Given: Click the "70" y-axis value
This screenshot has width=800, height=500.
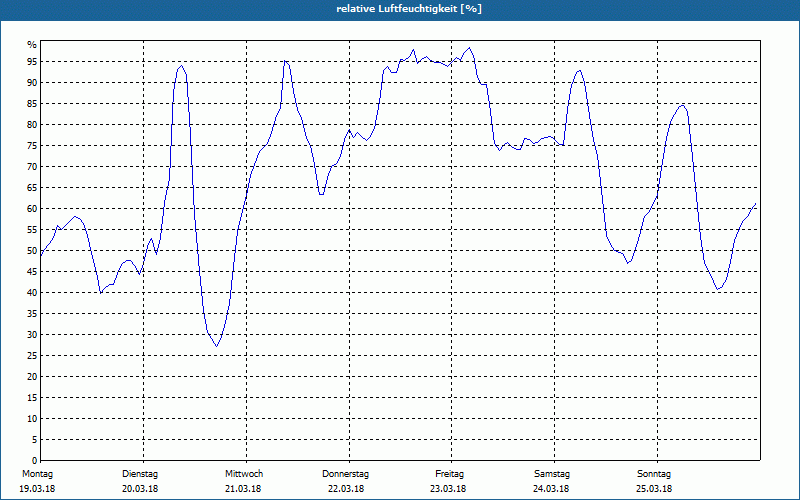Looking at the screenshot, I should (x=32, y=167).
